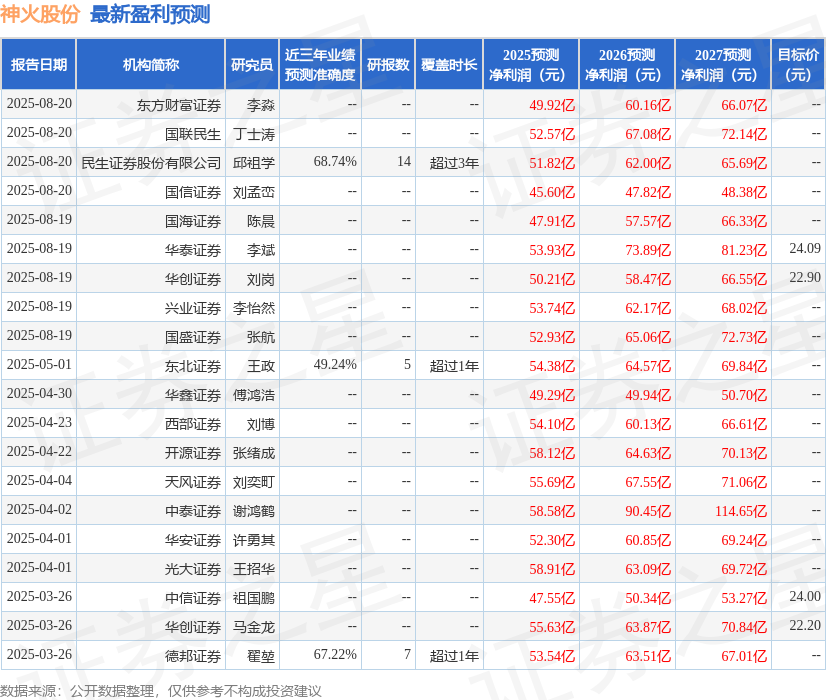Click 2025 forecast 45.60亿

point(552,192)
